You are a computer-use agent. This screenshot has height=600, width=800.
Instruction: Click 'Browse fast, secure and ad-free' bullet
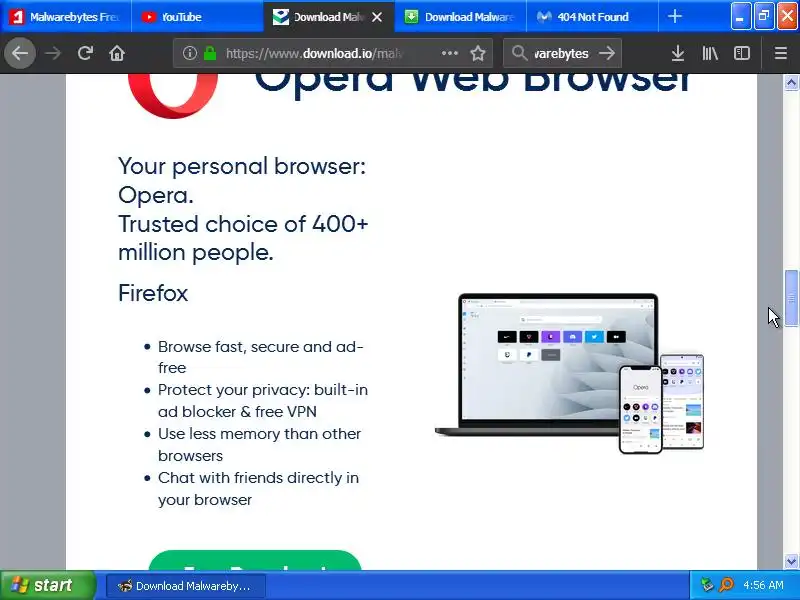(x=261, y=357)
